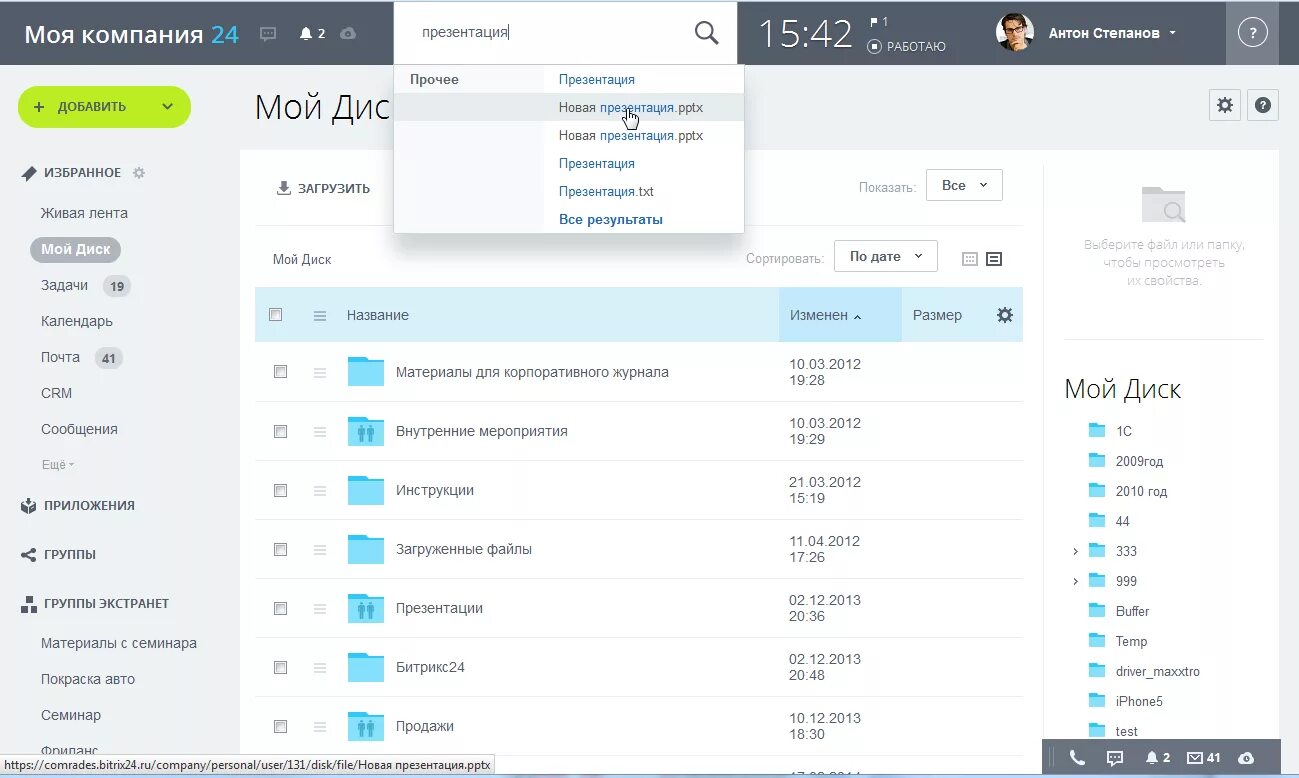
Task: Click Все результаты in search dropdown
Action: pos(611,219)
